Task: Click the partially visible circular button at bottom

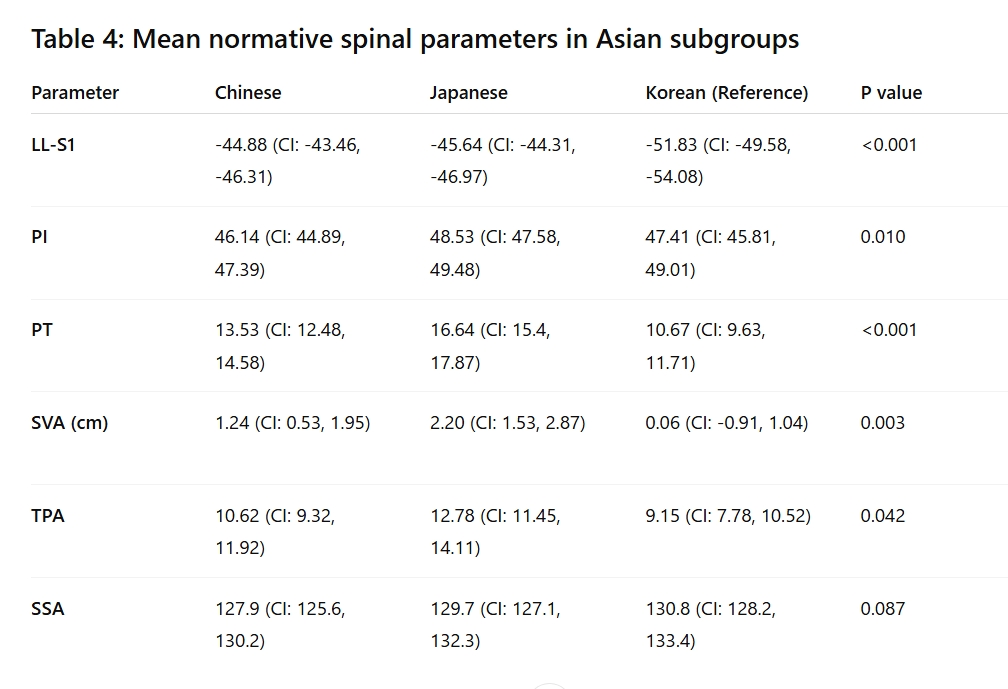Action: coord(550,686)
